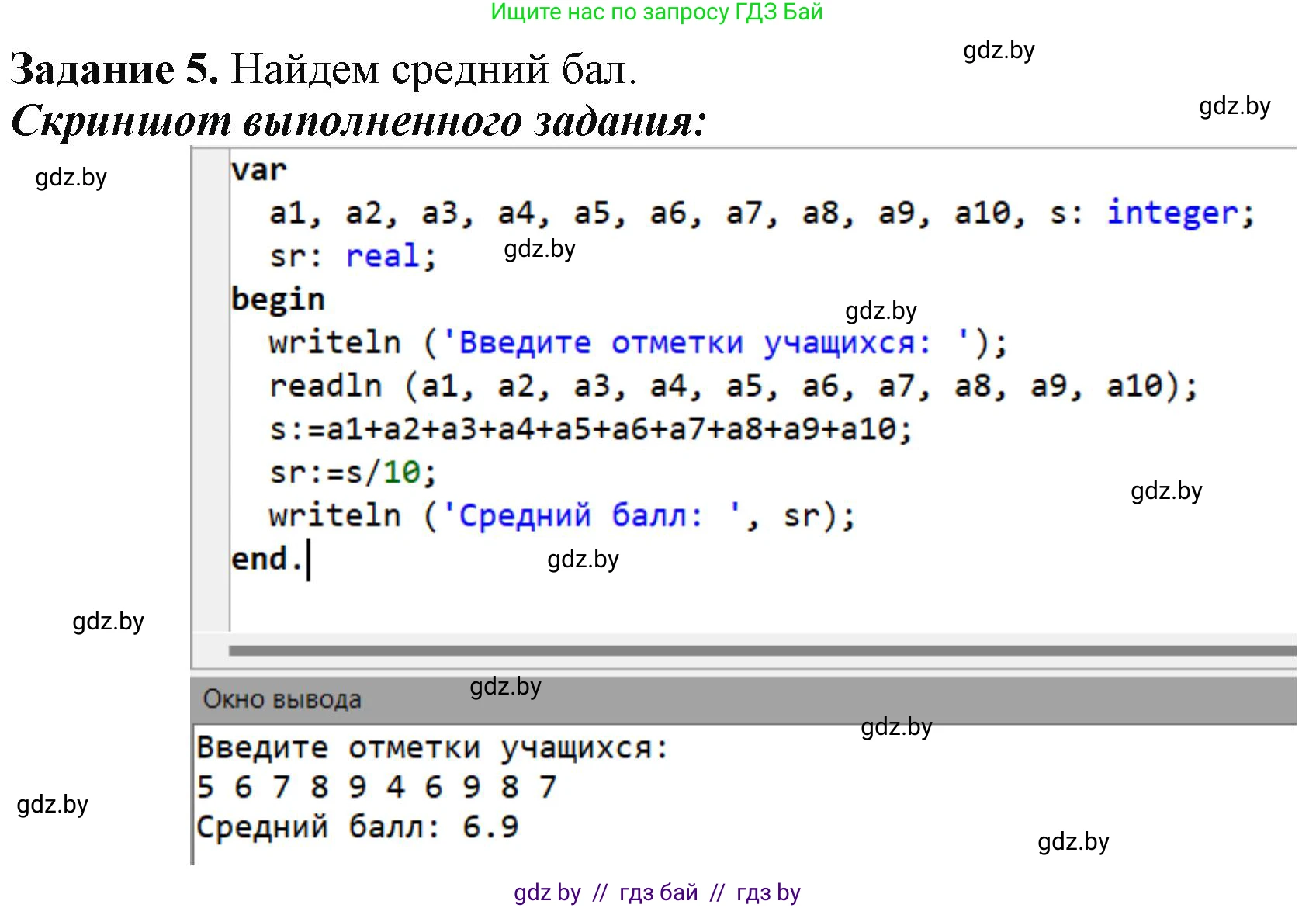Click the number 10 in sr:=s/10

point(401,472)
